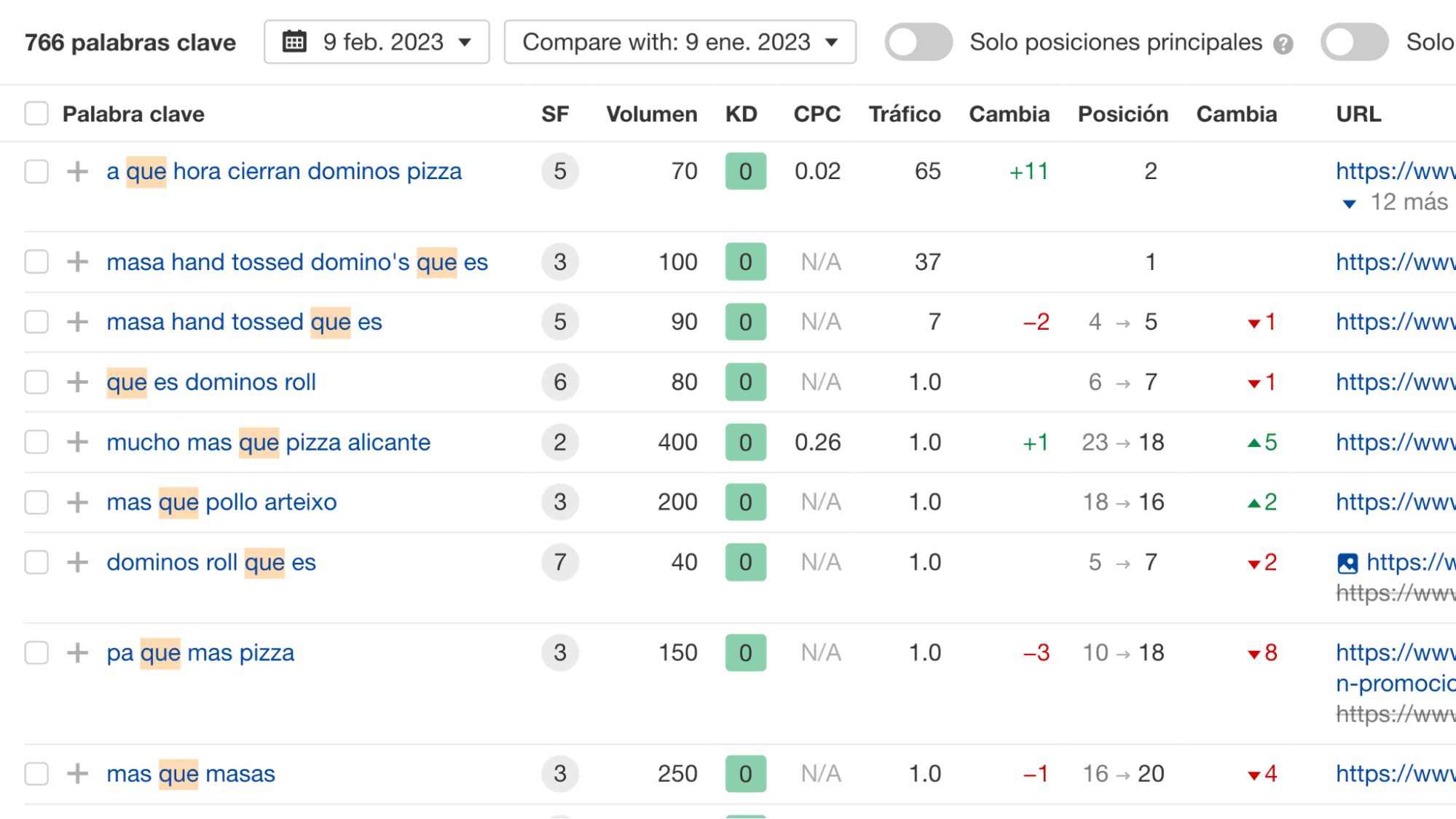1456x819 pixels.
Task: Click the KD badge for "que es dominos roll"
Action: 744,381
